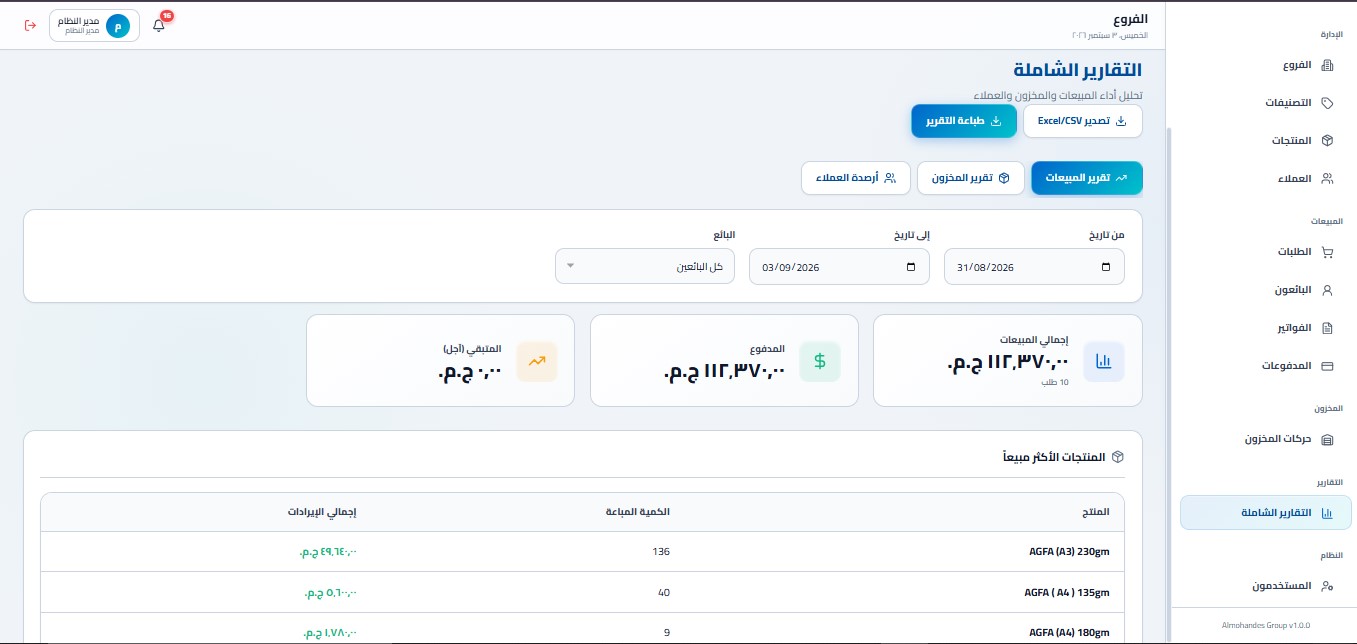Click the إلى تاريخ date input 03/09/2026

point(839,267)
